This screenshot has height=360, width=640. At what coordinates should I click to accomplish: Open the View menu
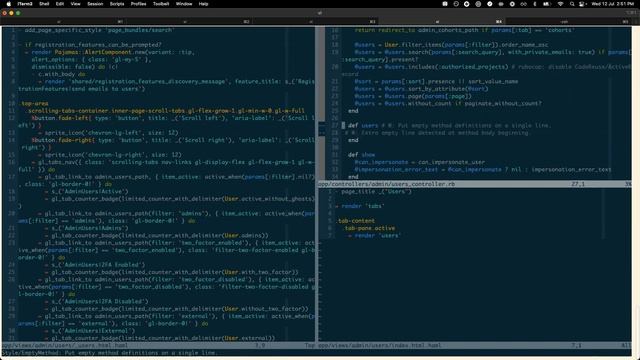(76, 4)
